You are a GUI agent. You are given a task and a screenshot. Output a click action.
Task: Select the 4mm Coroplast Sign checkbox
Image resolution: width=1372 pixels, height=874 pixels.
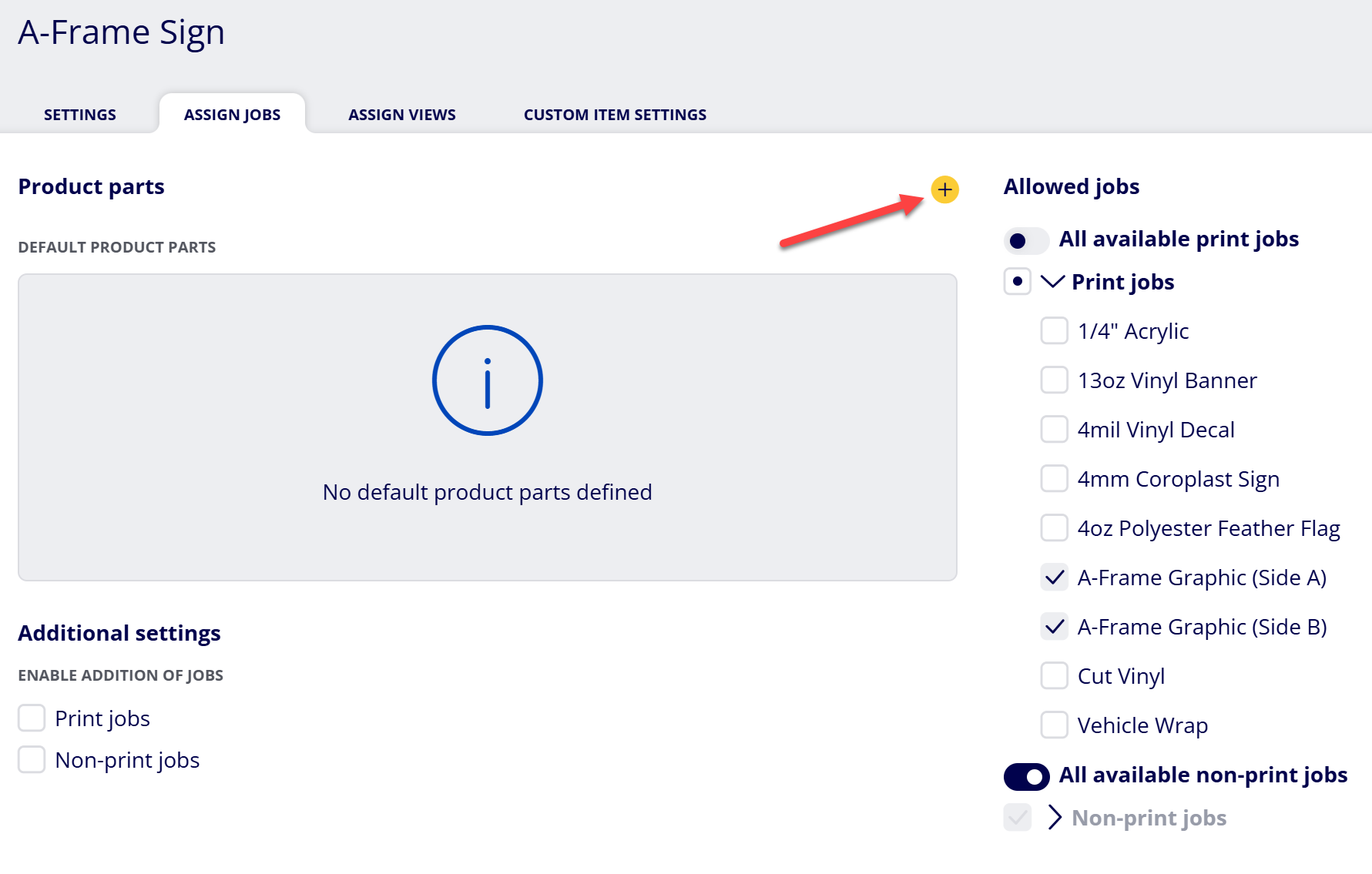1054,478
